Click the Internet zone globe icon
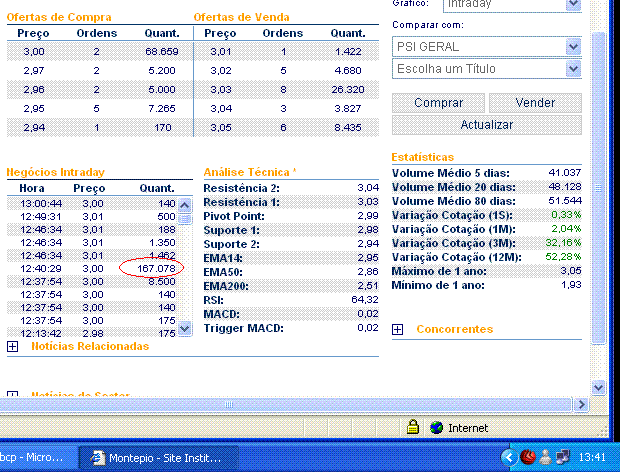 (436, 428)
